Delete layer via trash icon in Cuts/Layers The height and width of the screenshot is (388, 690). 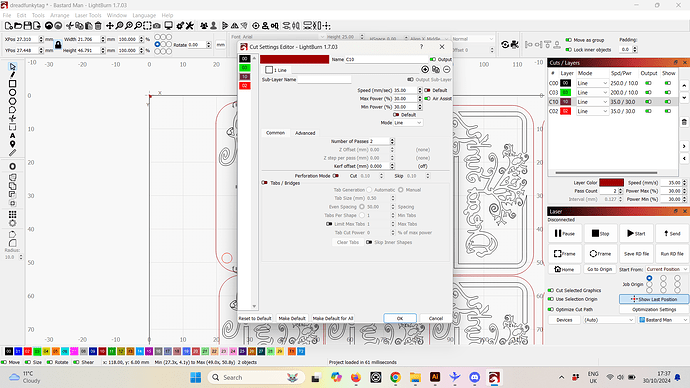(684, 122)
